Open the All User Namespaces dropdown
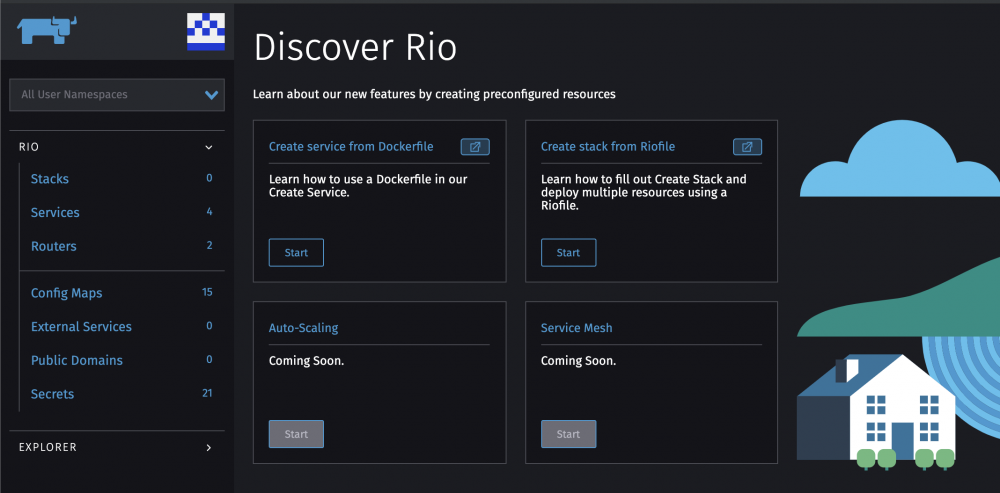This screenshot has height=493, width=1000. coord(116,95)
